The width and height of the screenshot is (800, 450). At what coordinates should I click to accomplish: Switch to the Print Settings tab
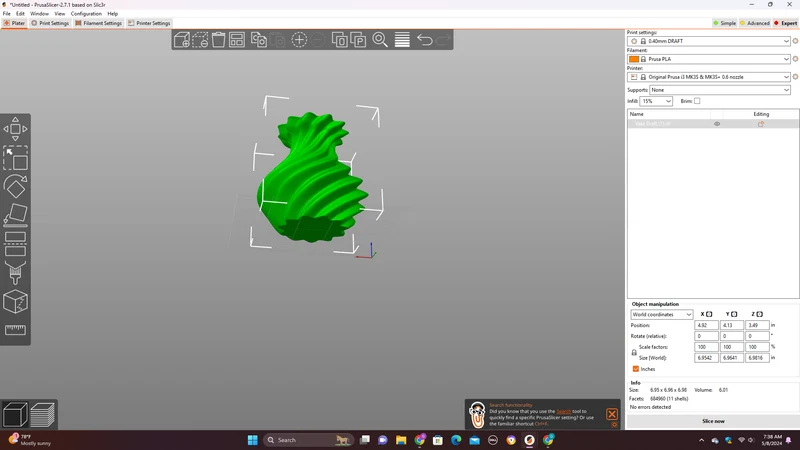(50, 23)
